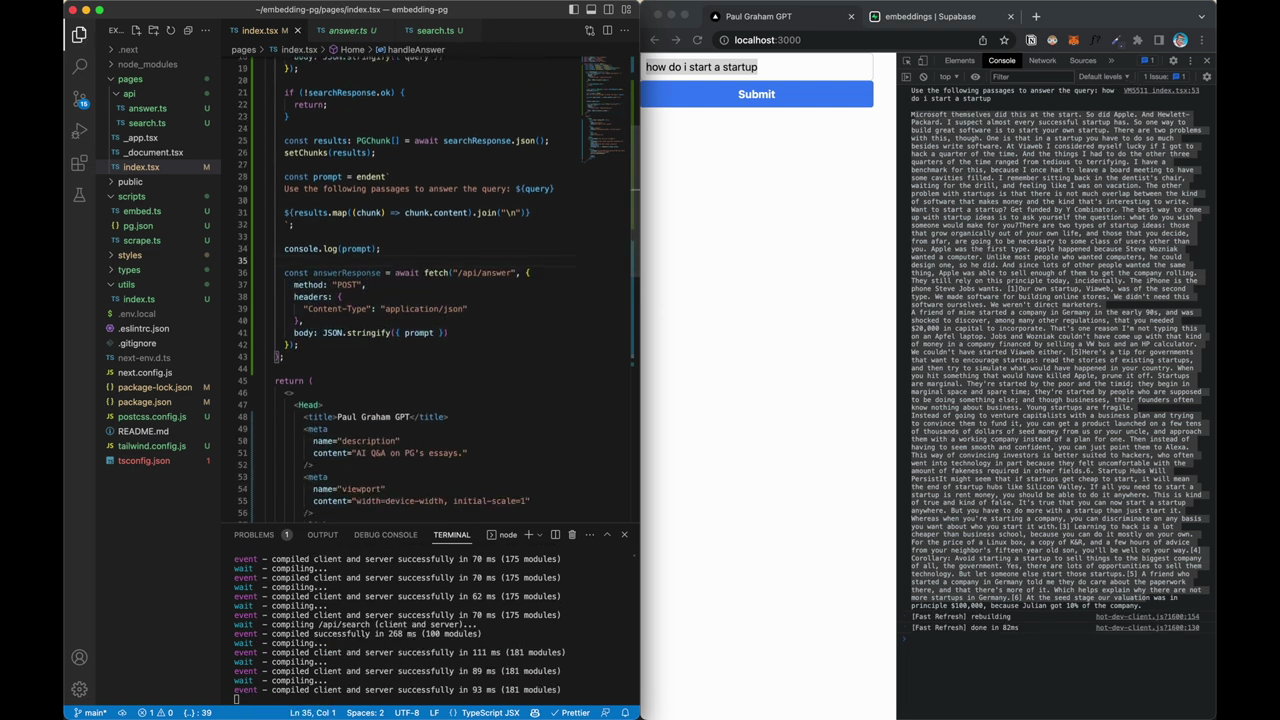Open notifications bell in status bar

624,713
